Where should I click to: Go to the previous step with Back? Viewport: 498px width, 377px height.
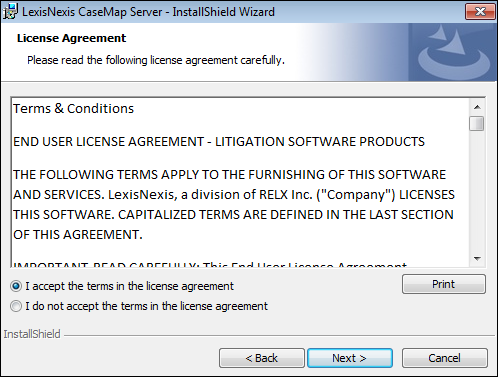(262, 358)
